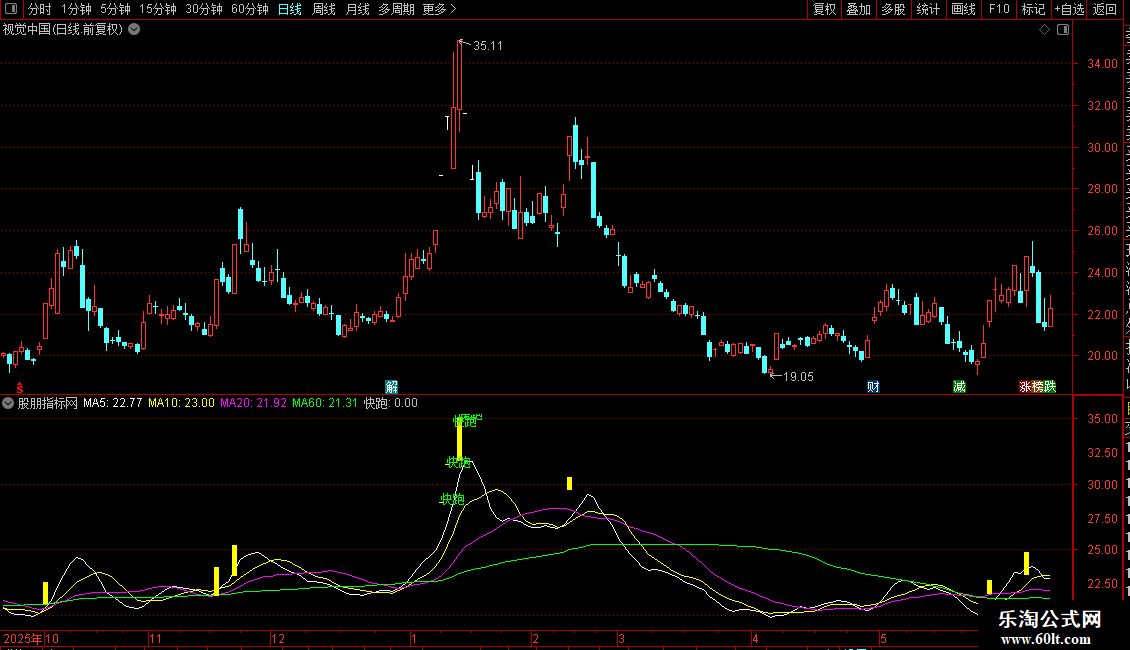Expand the 更多 period options
The height and width of the screenshot is (650, 1130).
coord(439,9)
